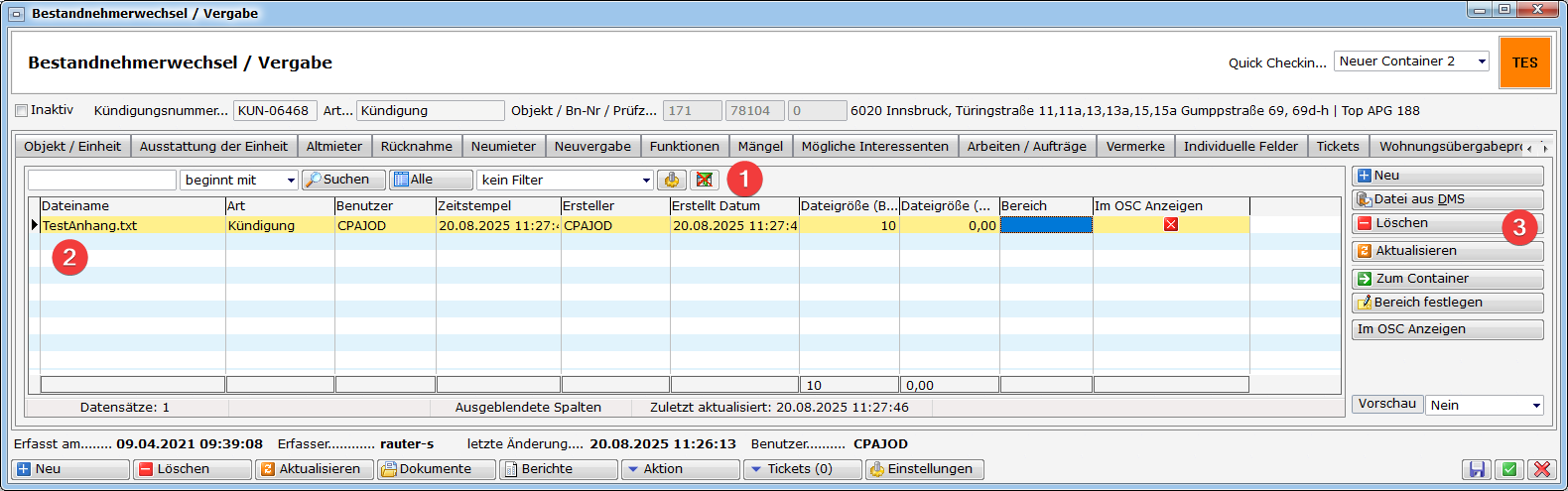
Task: Click the Excel export crossed icon
Action: pos(705,180)
